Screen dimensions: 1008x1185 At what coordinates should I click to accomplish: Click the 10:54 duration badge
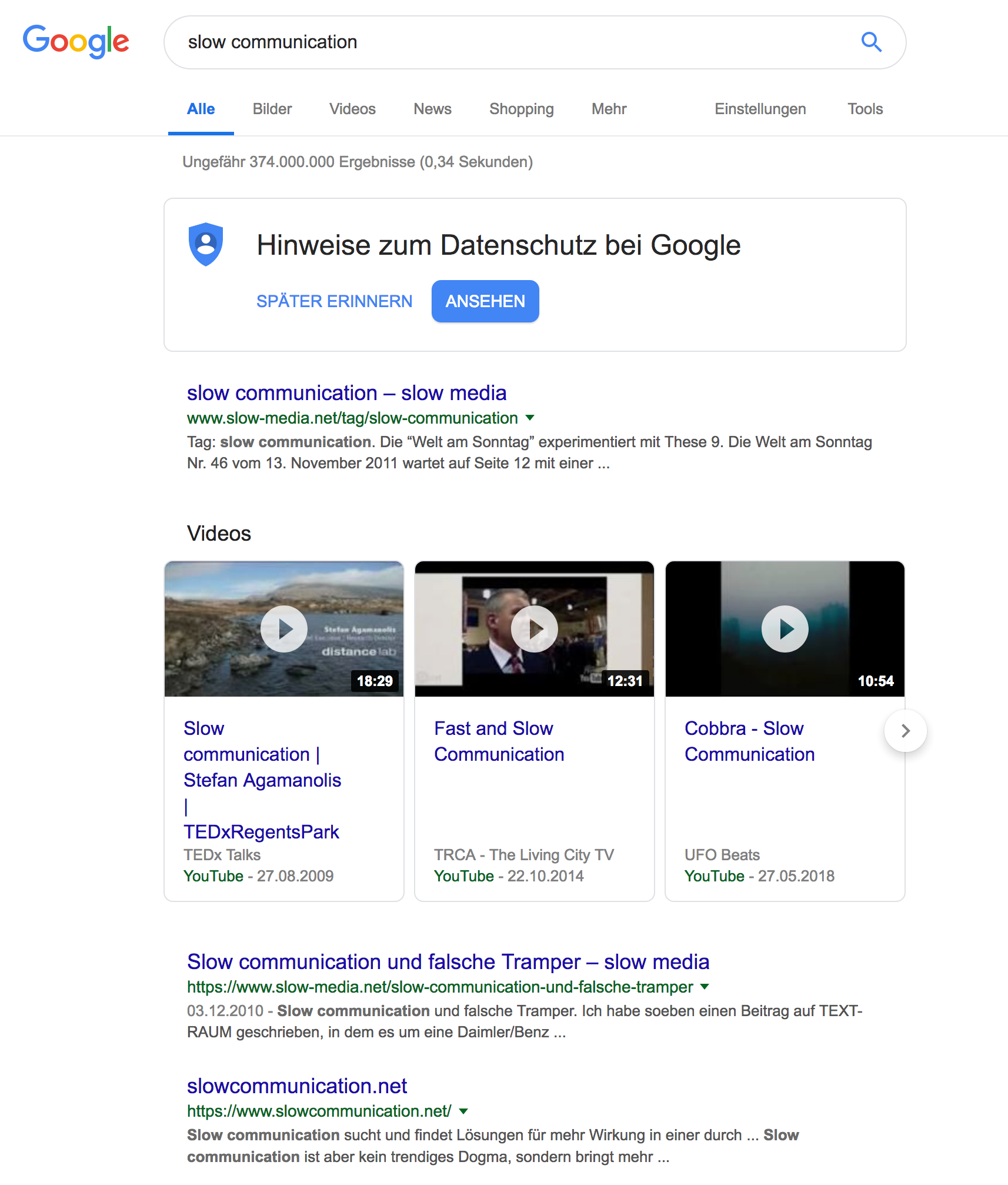pyautogui.click(x=876, y=681)
